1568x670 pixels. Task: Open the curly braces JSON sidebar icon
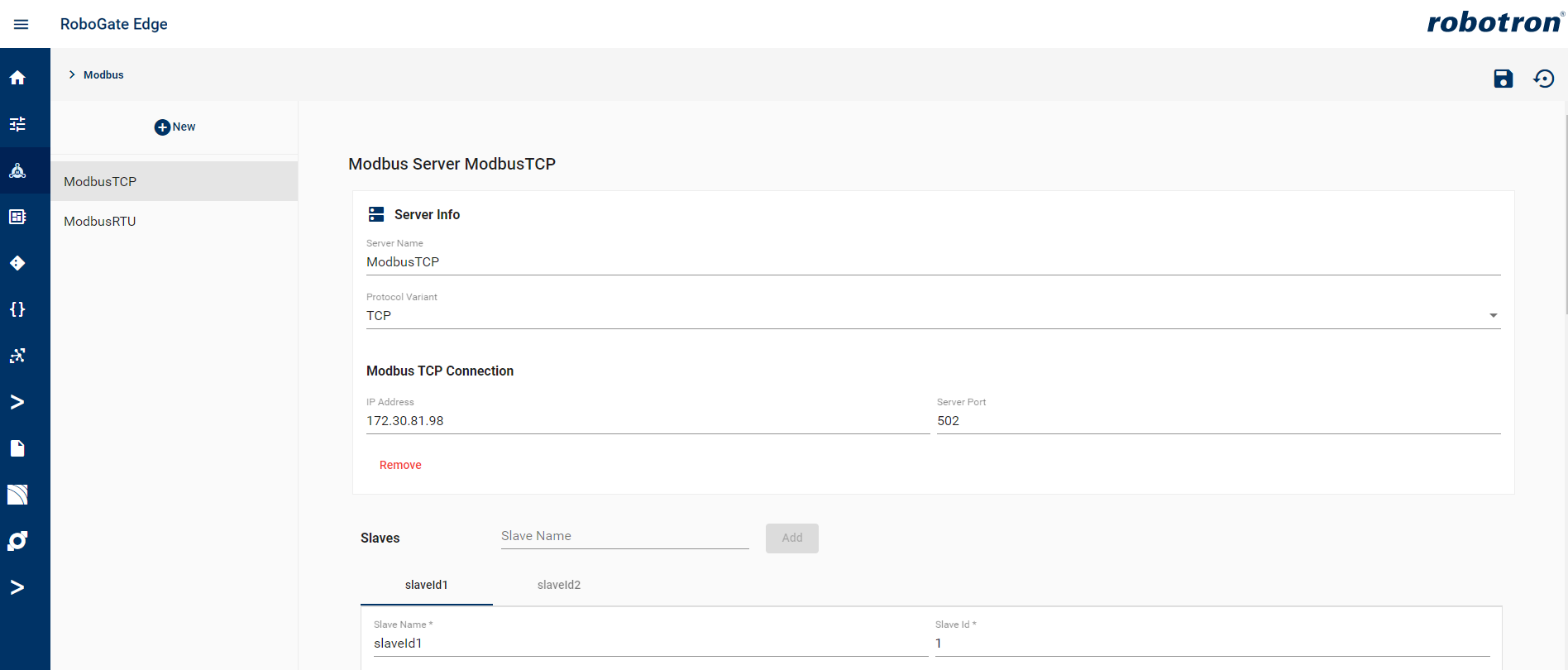click(17, 309)
